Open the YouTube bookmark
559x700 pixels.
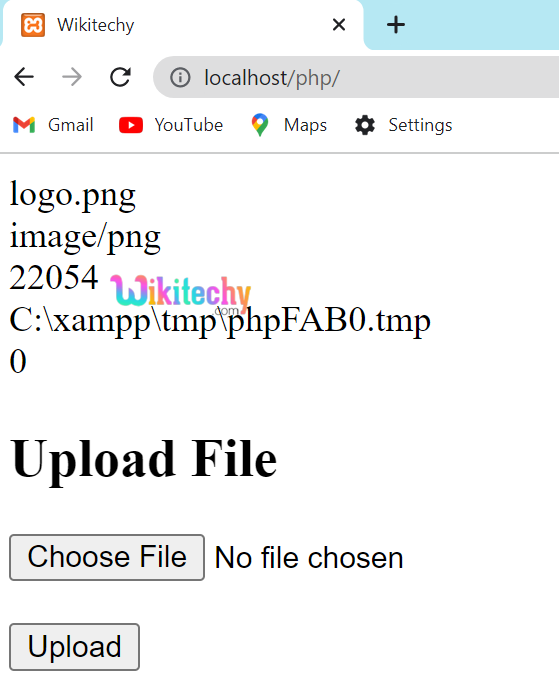pos(171,125)
